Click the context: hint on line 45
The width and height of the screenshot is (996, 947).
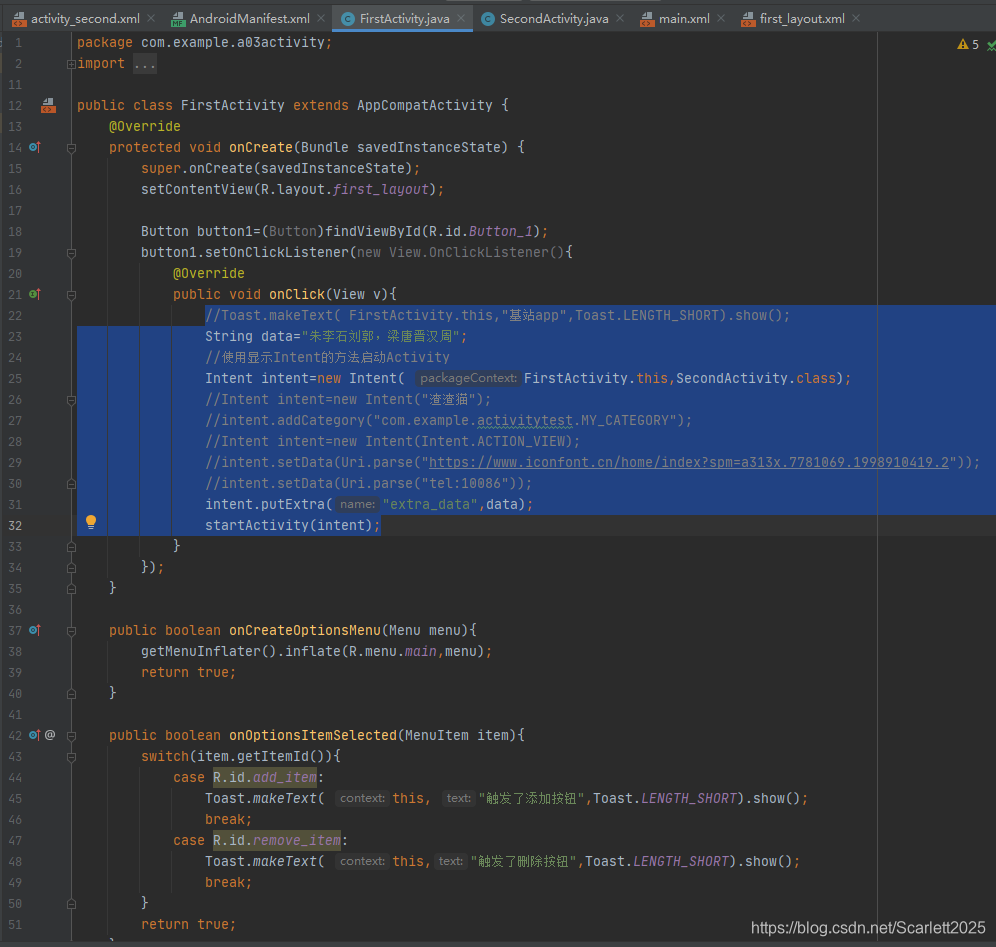pos(362,798)
